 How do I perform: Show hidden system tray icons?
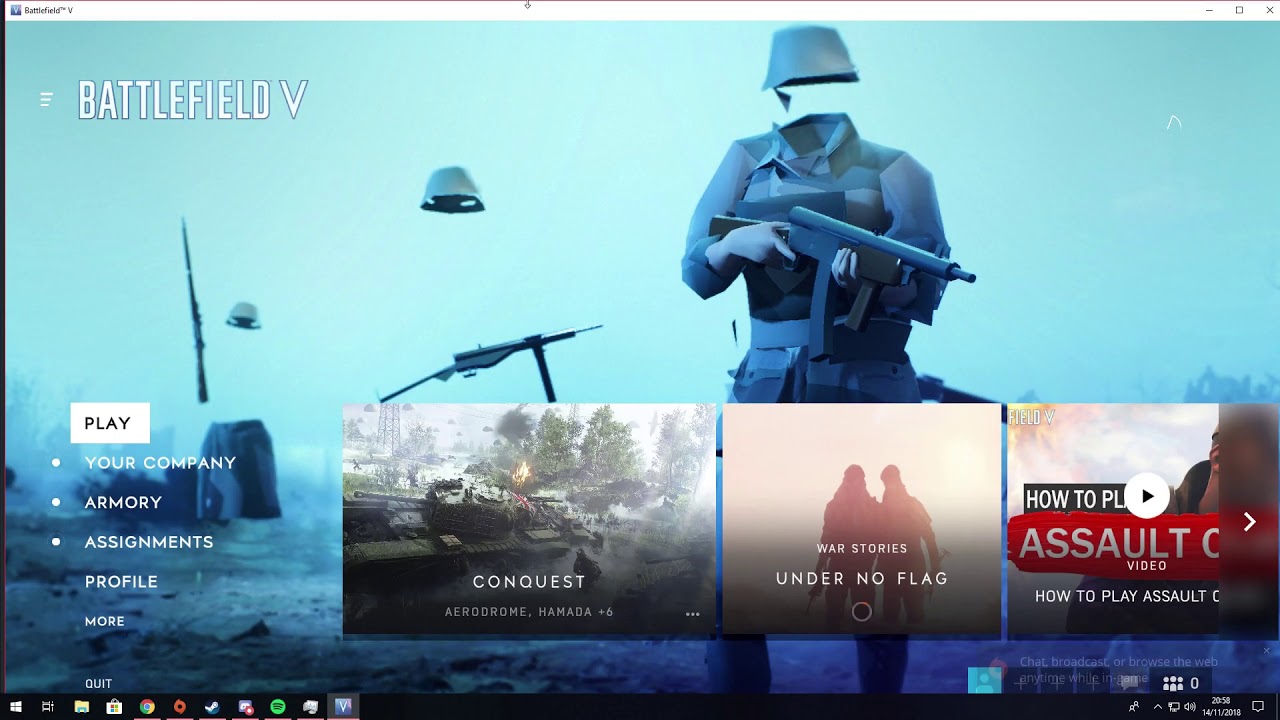pos(1158,707)
